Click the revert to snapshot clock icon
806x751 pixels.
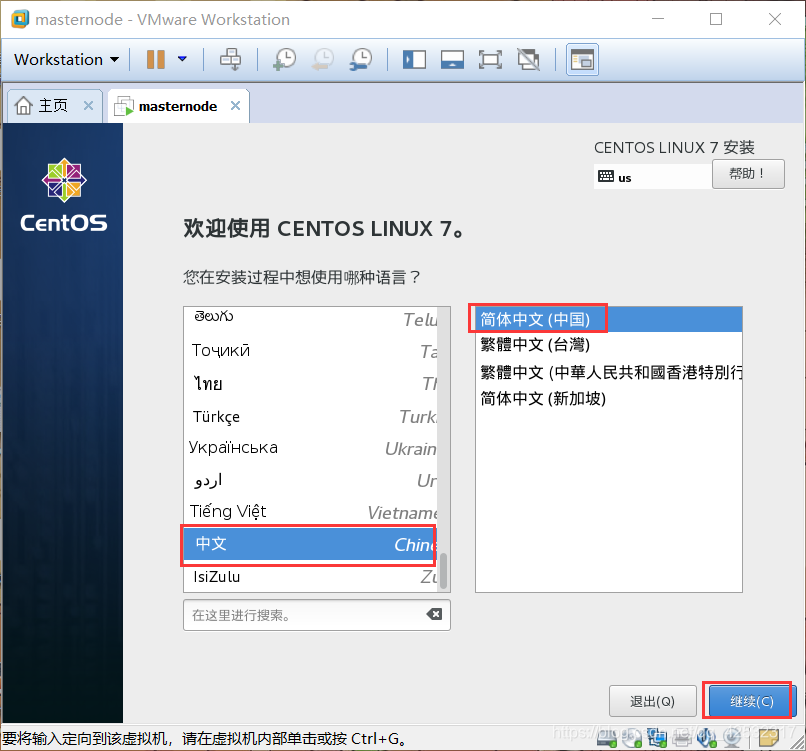pyautogui.click(x=323, y=59)
